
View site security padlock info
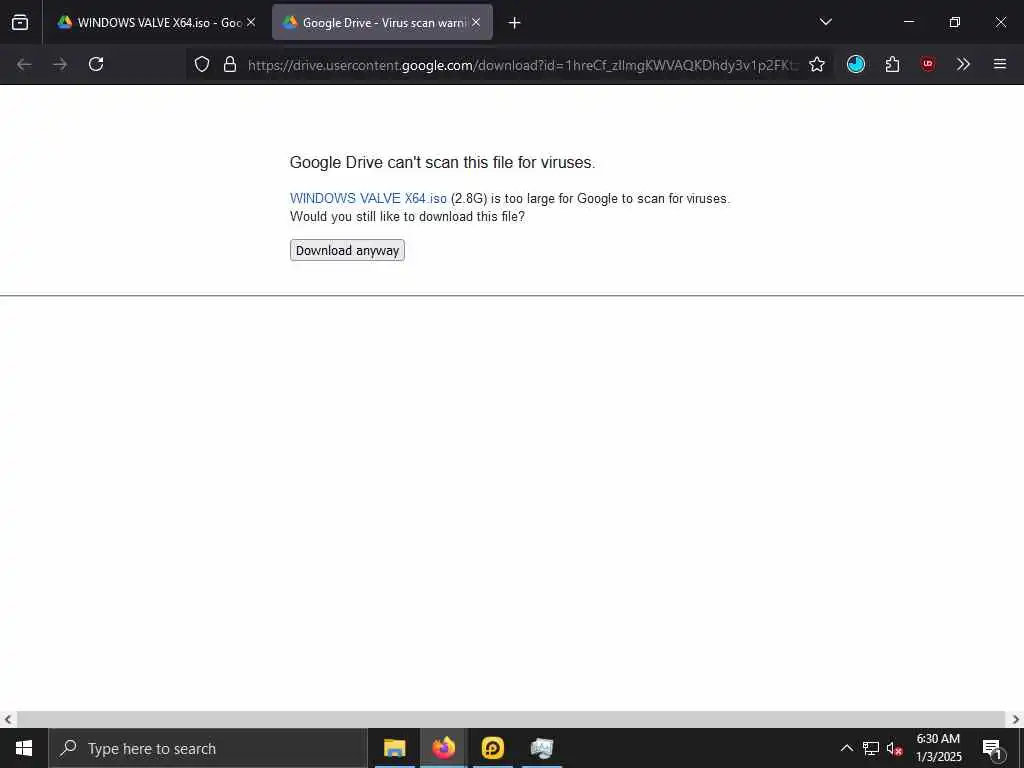coord(230,64)
